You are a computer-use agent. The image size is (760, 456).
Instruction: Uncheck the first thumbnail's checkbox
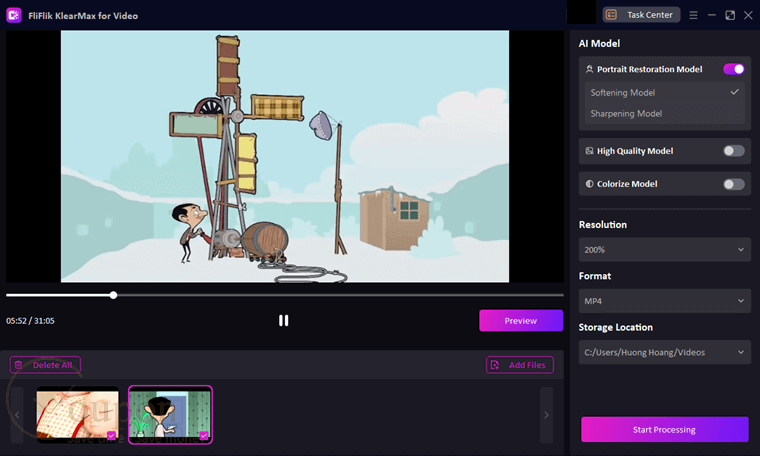pos(111,436)
